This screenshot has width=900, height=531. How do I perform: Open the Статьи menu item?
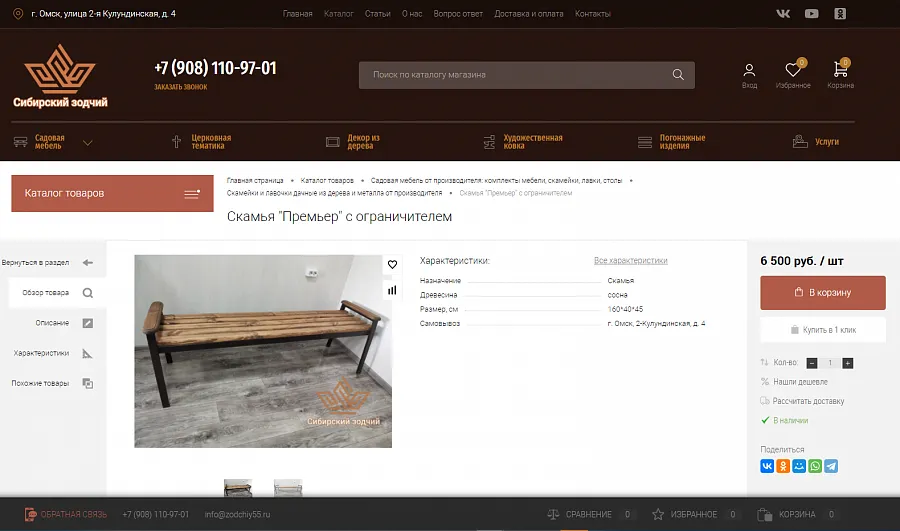pos(378,14)
